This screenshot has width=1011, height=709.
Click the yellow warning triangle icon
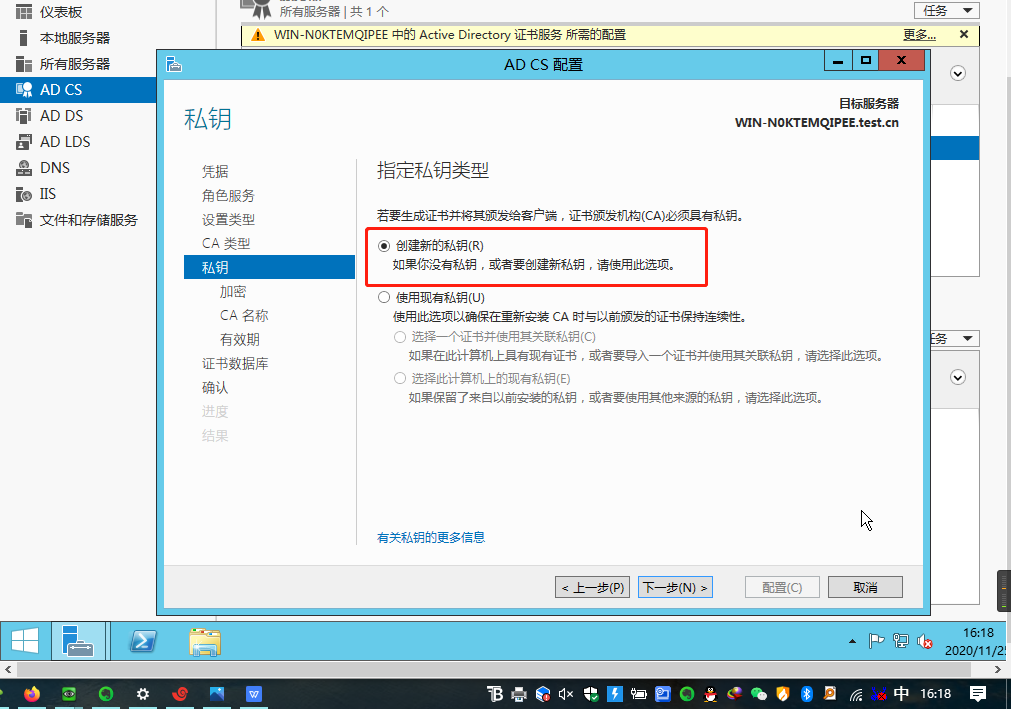[x=258, y=35]
